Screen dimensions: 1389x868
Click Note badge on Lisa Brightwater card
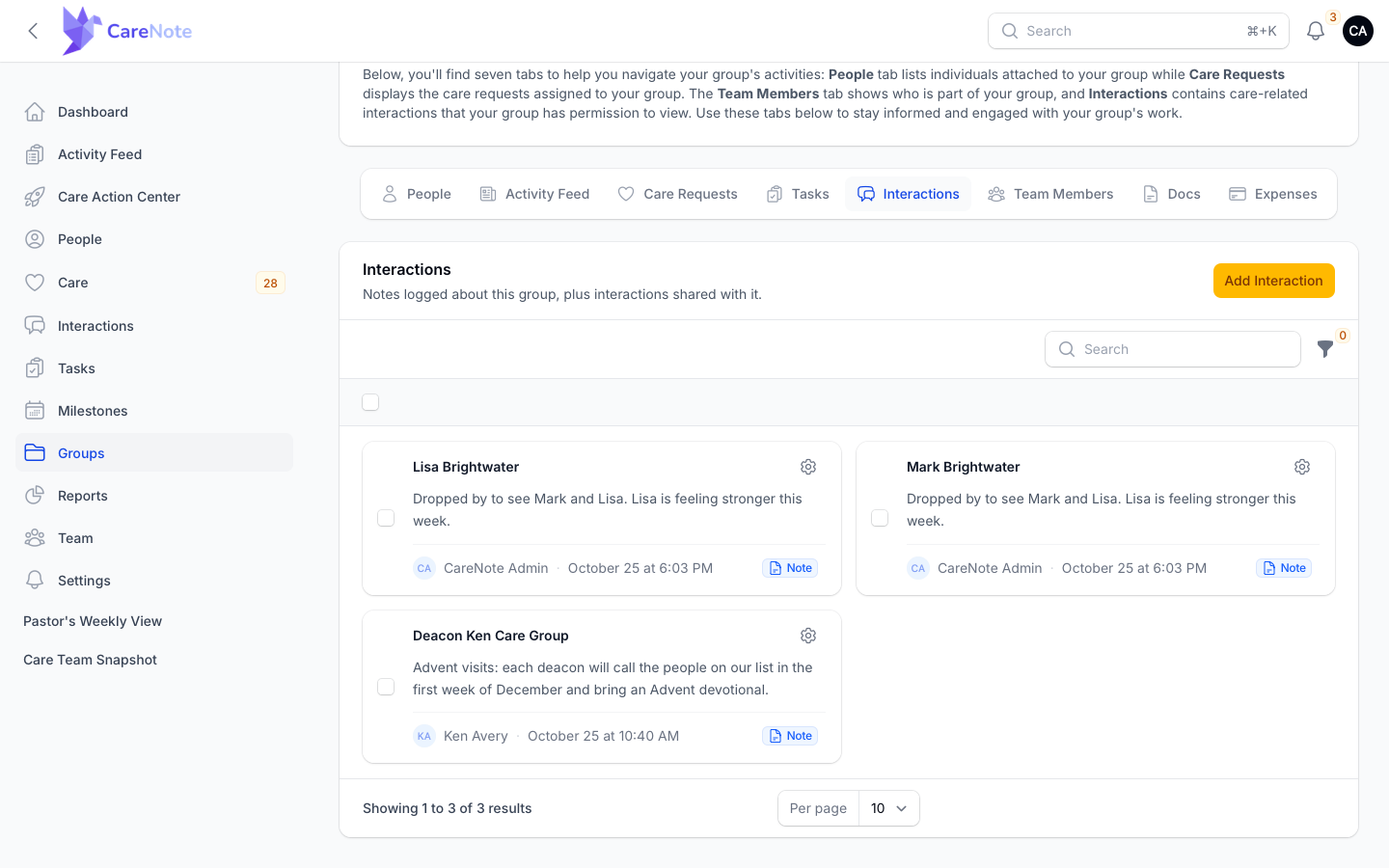click(x=790, y=568)
